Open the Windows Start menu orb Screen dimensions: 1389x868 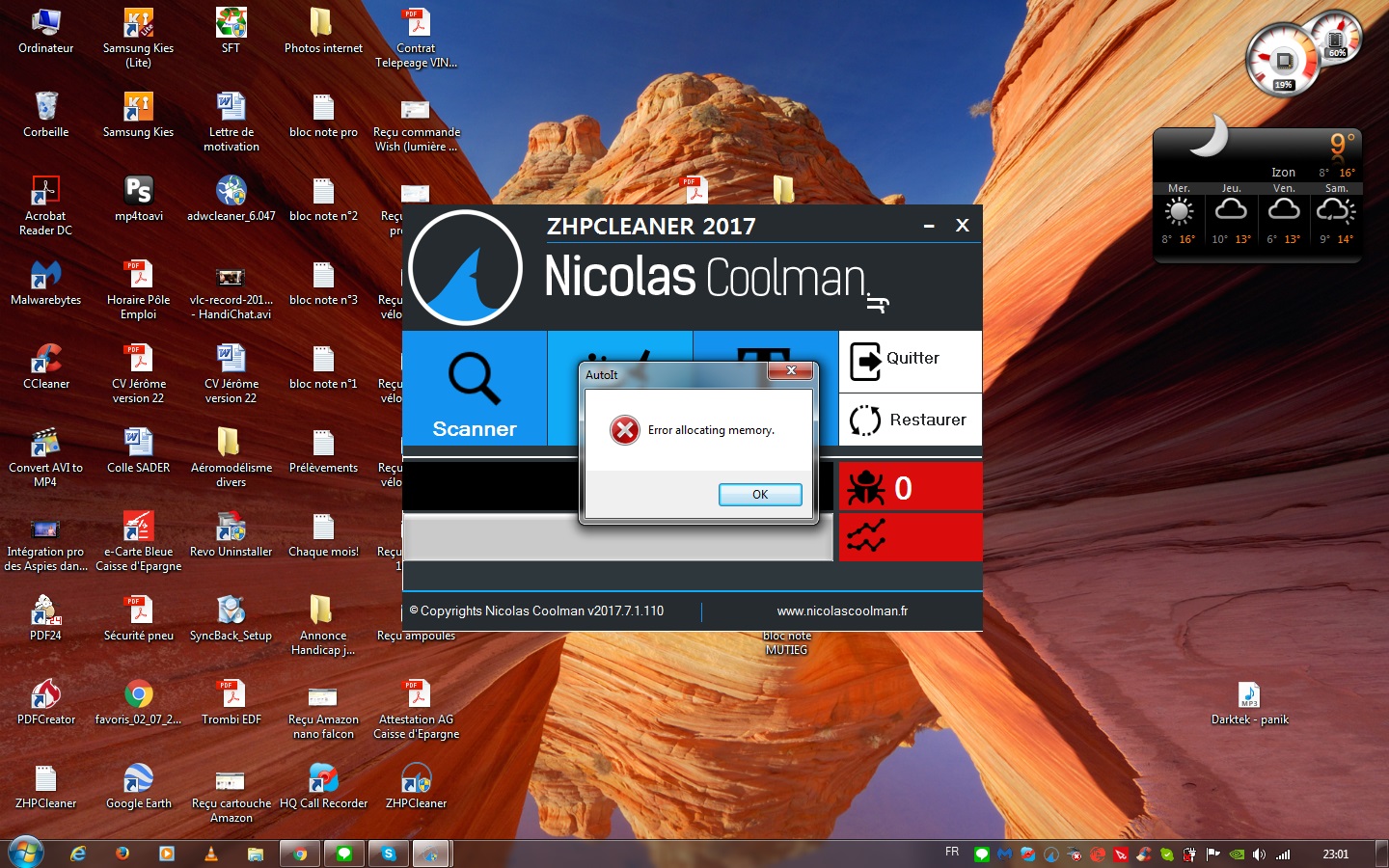point(26,854)
